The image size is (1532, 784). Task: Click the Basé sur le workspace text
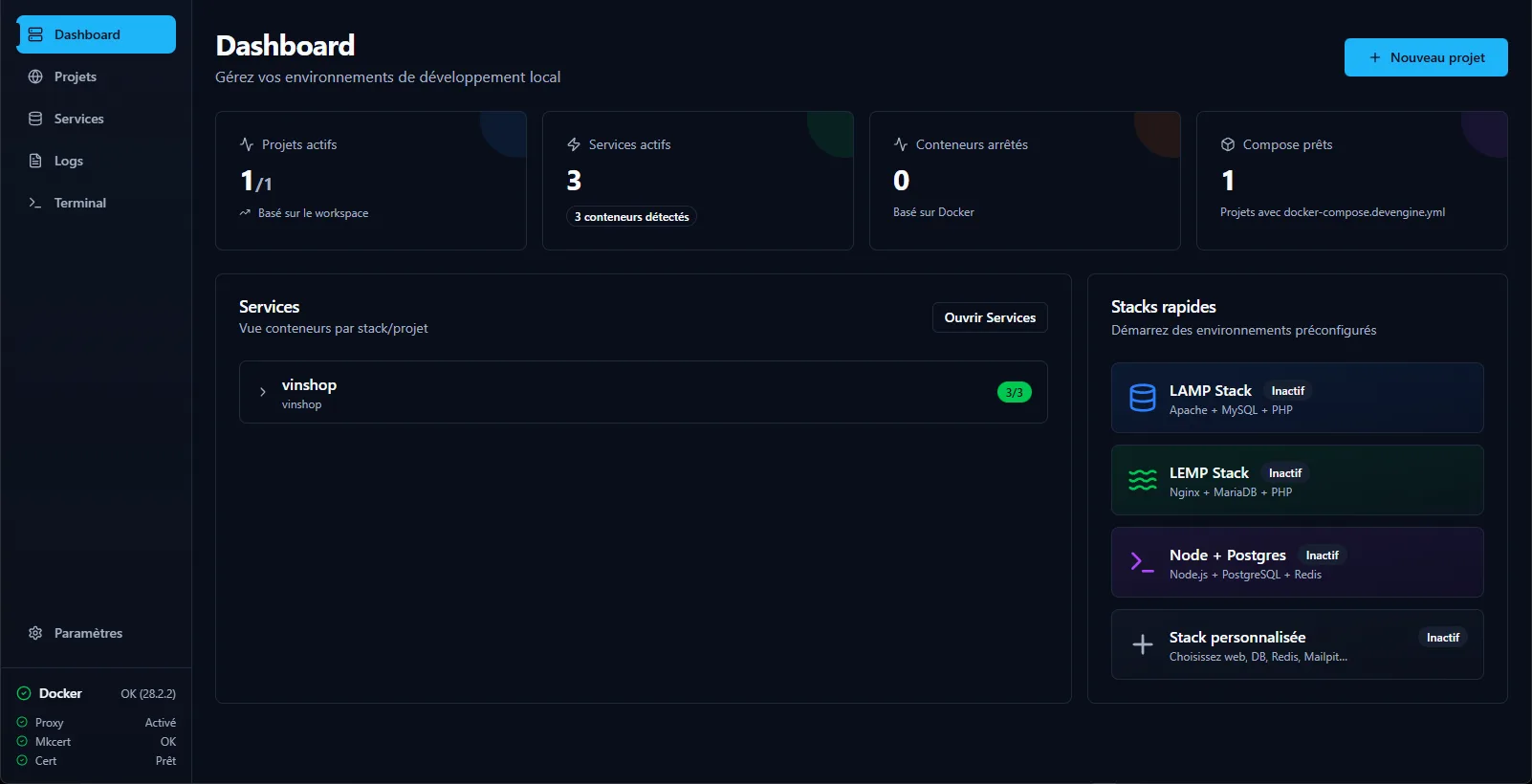coord(313,213)
